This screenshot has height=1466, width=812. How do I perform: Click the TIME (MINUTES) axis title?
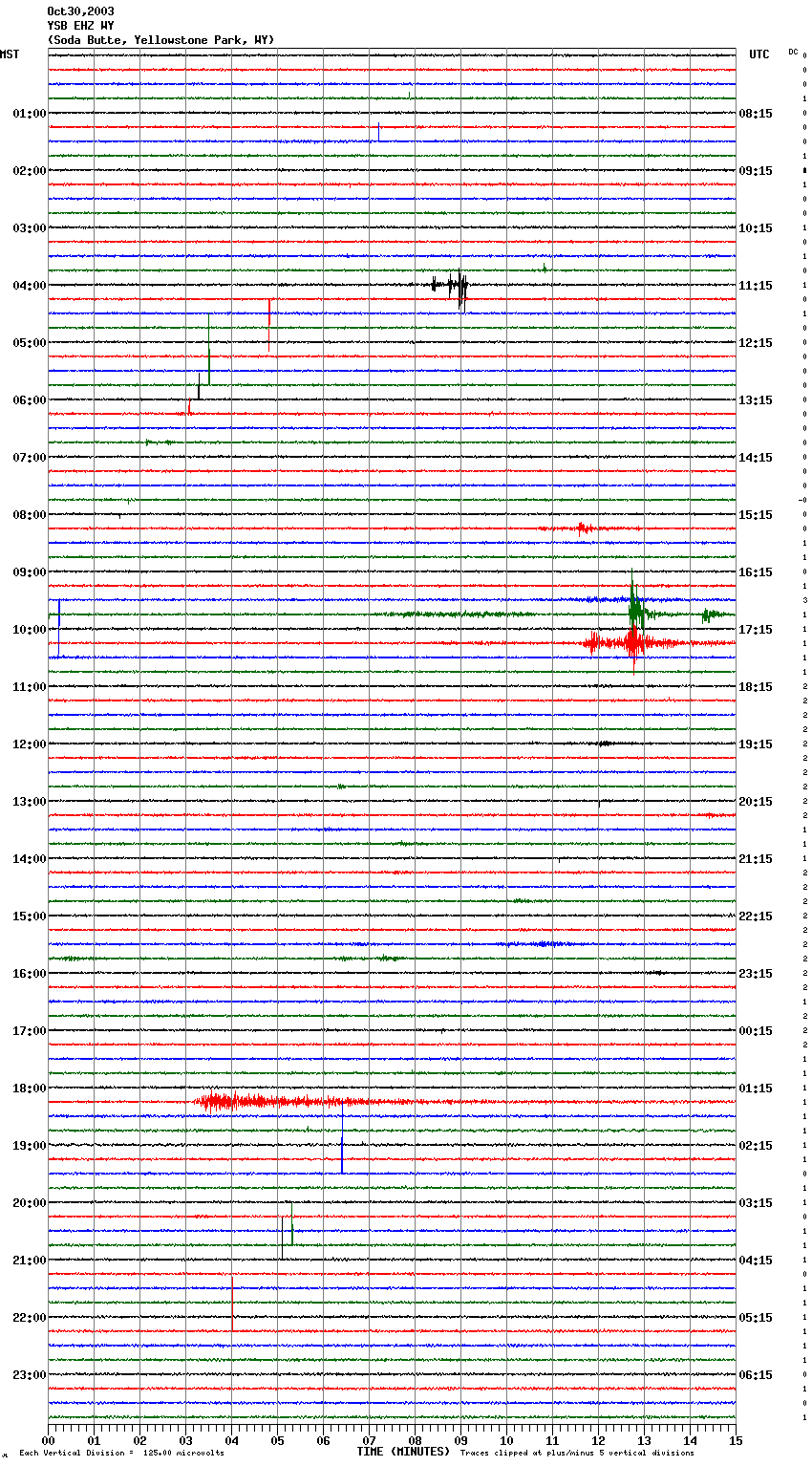[x=403, y=1452]
